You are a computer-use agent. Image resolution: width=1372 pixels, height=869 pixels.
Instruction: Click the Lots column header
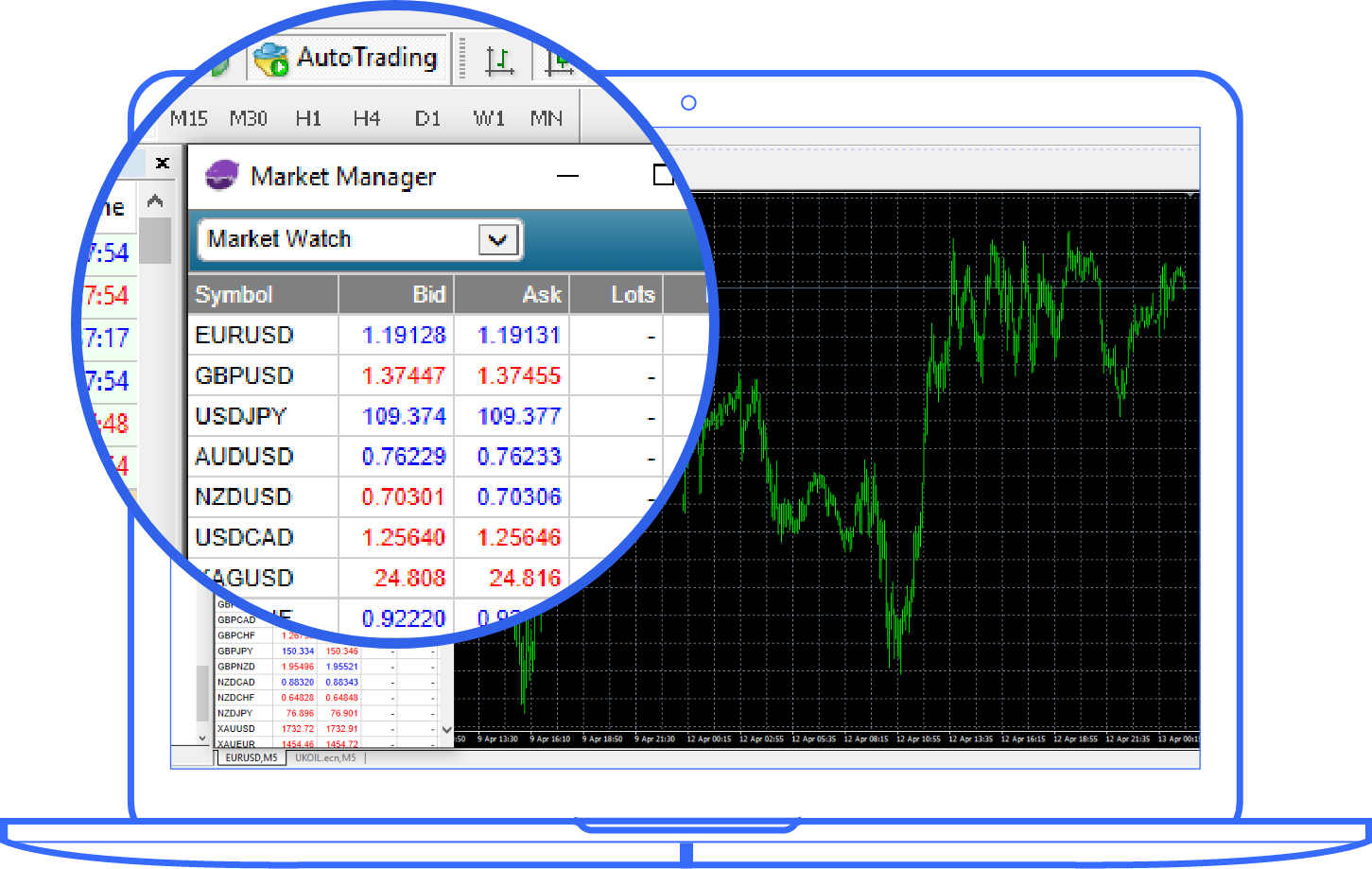click(617, 295)
